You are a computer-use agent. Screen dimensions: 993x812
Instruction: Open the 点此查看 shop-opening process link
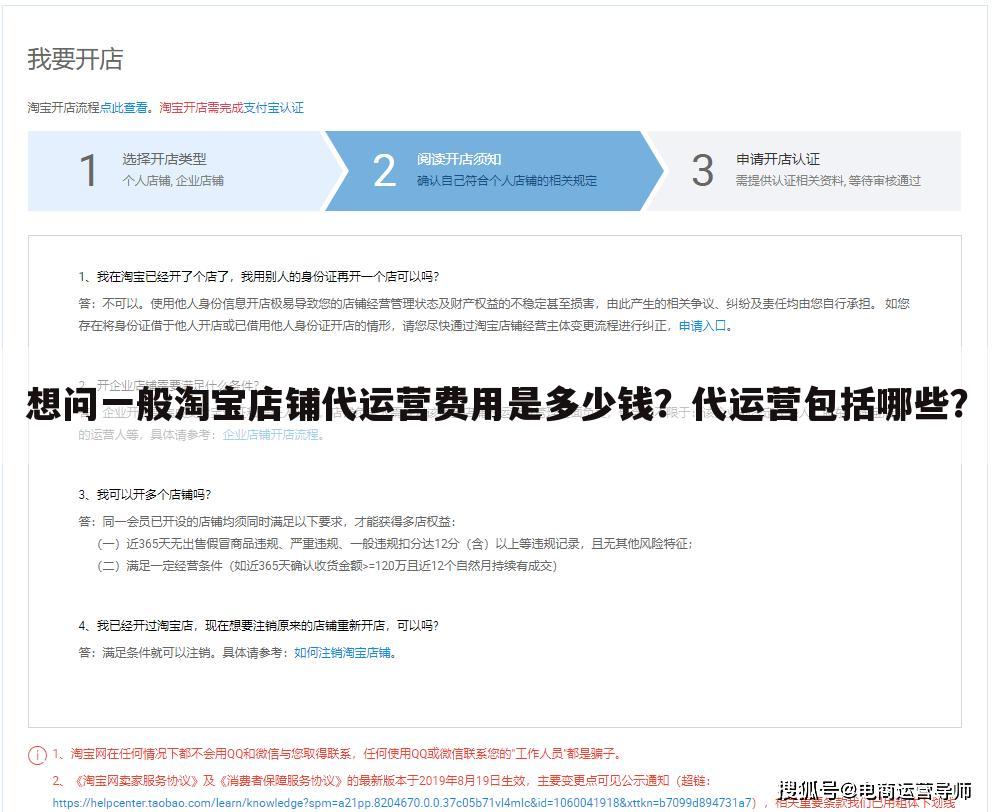124,108
